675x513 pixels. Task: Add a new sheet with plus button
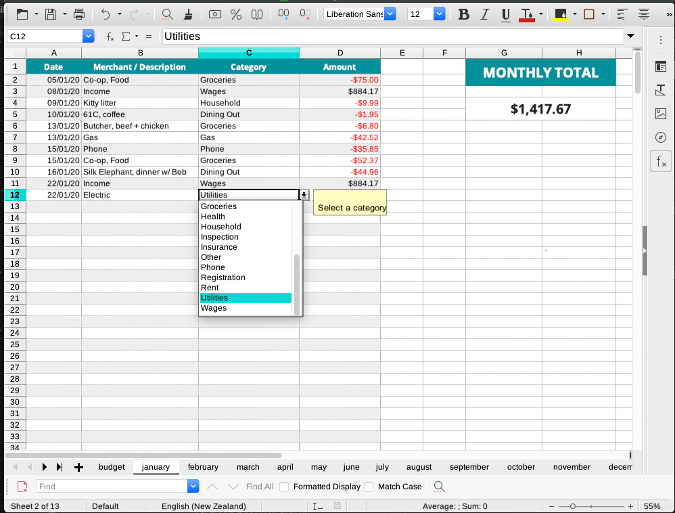click(x=79, y=467)
